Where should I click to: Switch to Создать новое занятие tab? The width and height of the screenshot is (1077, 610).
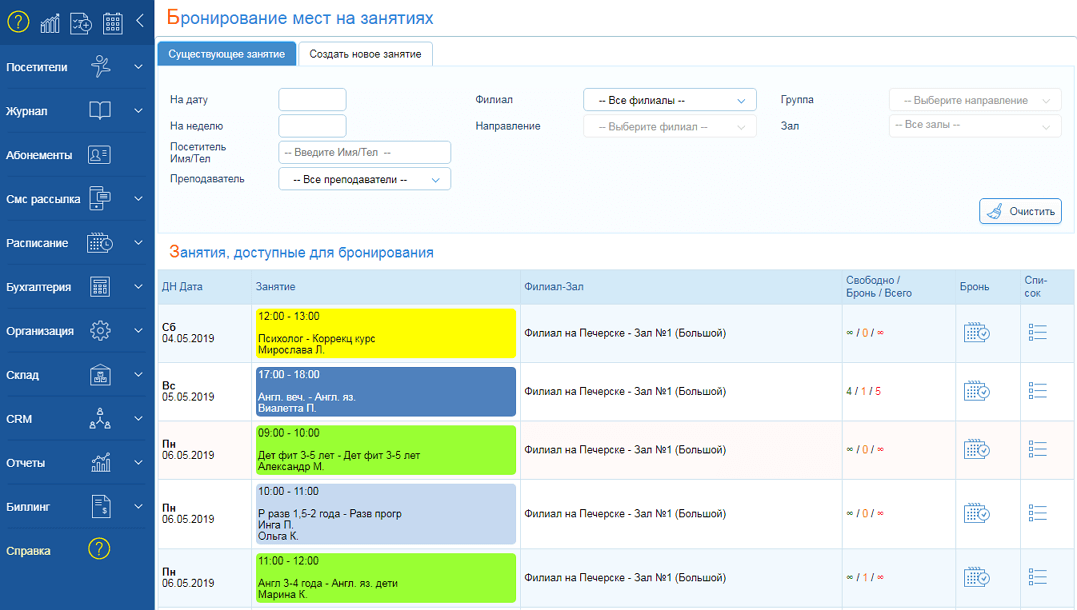[365, 54]
